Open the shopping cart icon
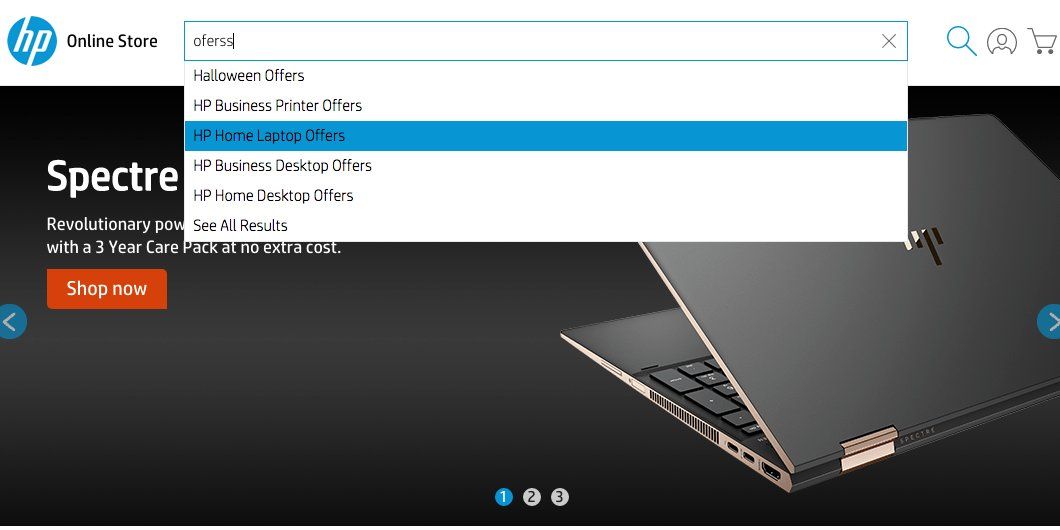Screen dimensions: 1060x530 click(x=1044, y=41)
